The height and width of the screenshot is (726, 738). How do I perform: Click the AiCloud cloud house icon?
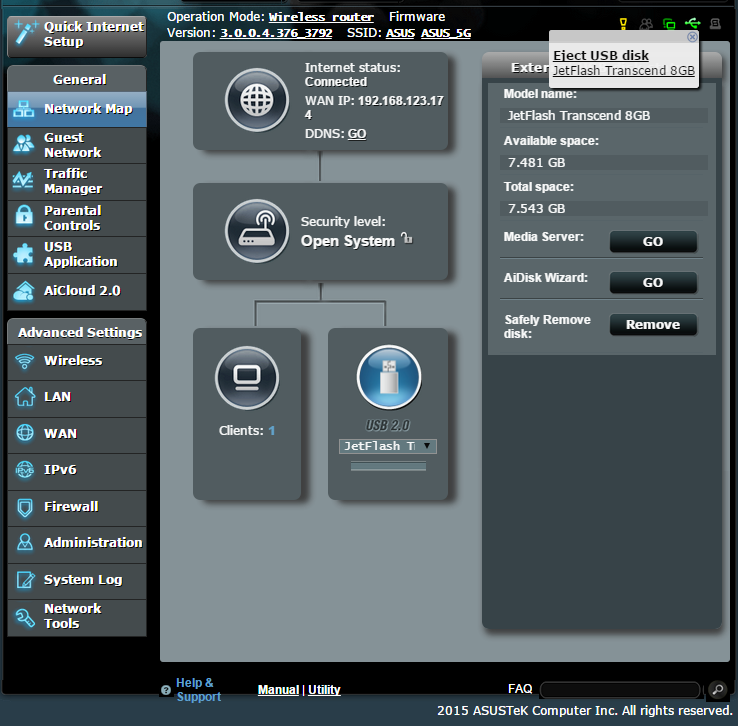point(24,291)
